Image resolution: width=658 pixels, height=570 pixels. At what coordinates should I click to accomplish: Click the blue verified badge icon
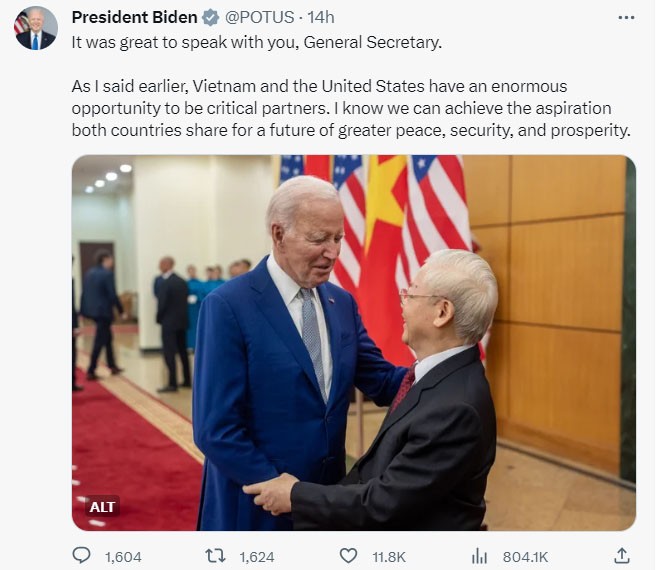[x=211, y=18]
